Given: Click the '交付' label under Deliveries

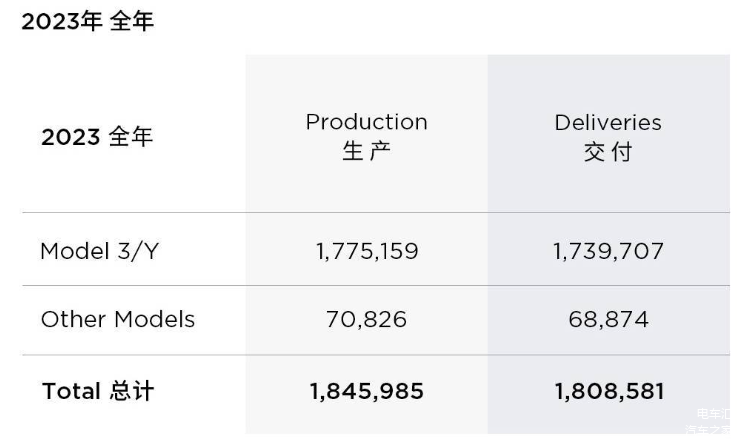Looking at the screenshot, I should [608, 152].
